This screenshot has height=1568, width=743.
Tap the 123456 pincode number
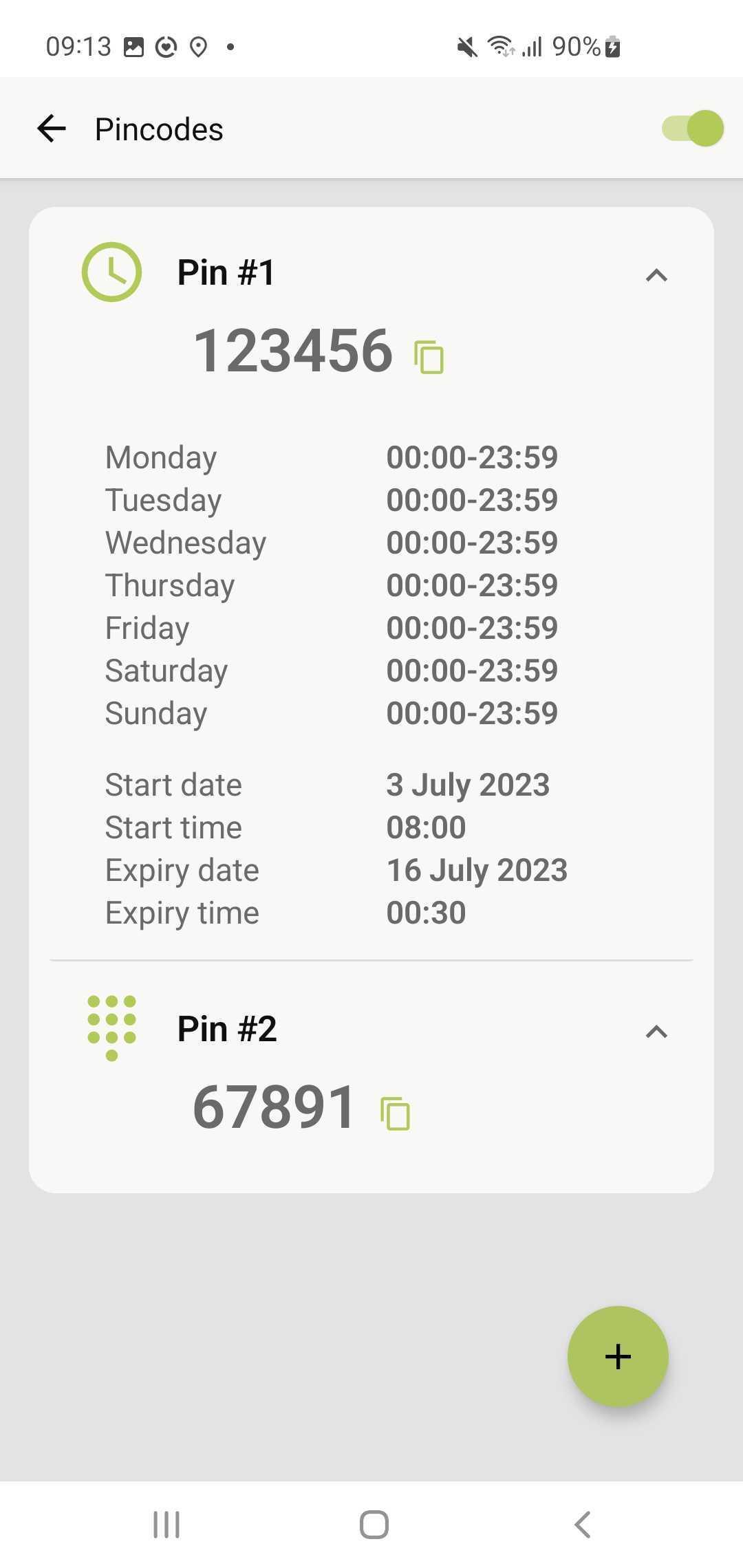coord(293,351)
